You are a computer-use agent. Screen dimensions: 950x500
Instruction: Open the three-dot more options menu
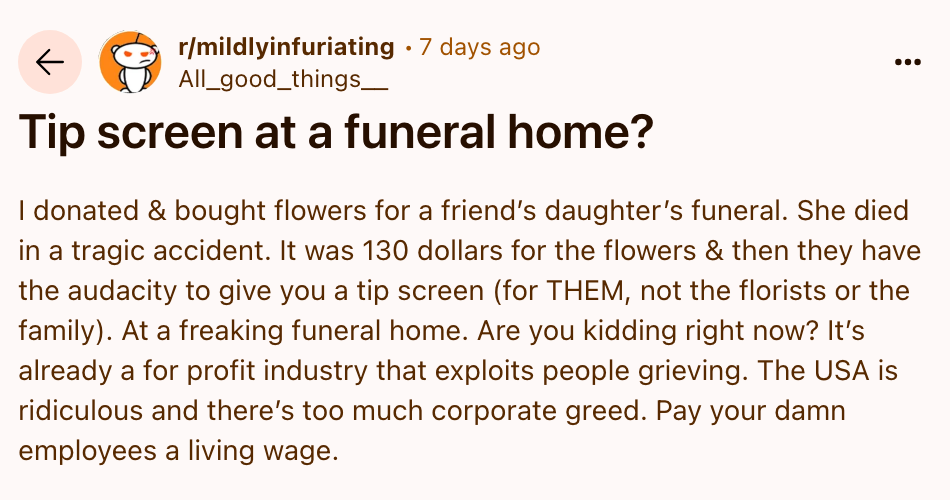(x=907, y=62)
